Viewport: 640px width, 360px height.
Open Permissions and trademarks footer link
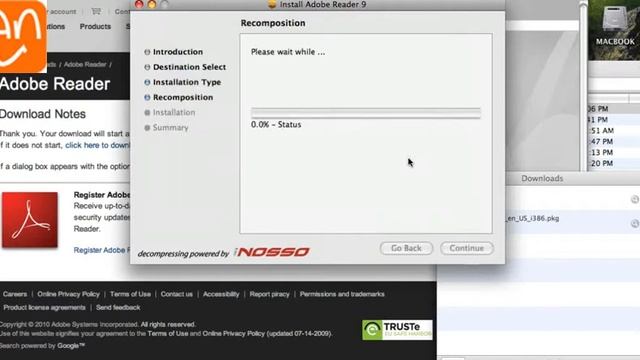point(342,294)
